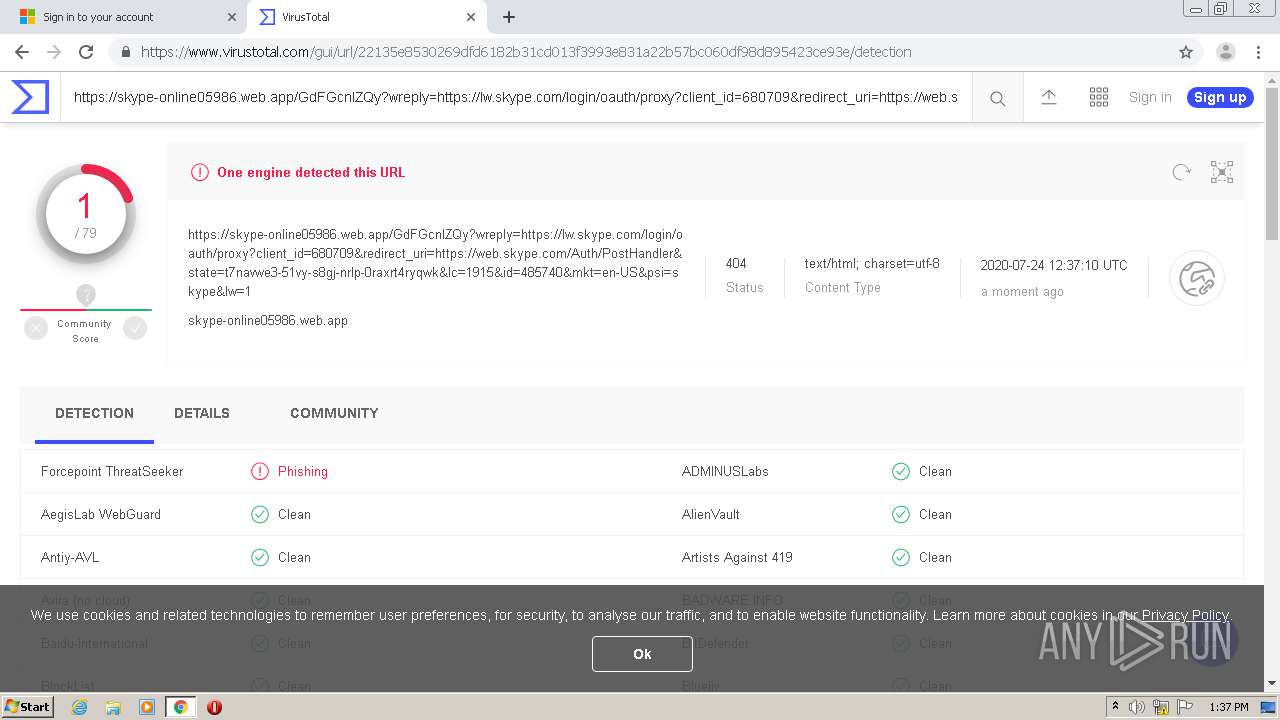1280x720 pixels.
Task: Show hidden tray icons arrow
Action: 1115,707
